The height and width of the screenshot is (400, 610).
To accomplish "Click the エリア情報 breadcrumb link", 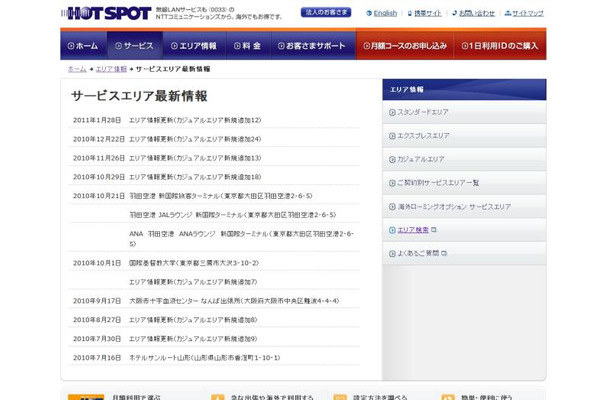I will (x=111, y=69).
